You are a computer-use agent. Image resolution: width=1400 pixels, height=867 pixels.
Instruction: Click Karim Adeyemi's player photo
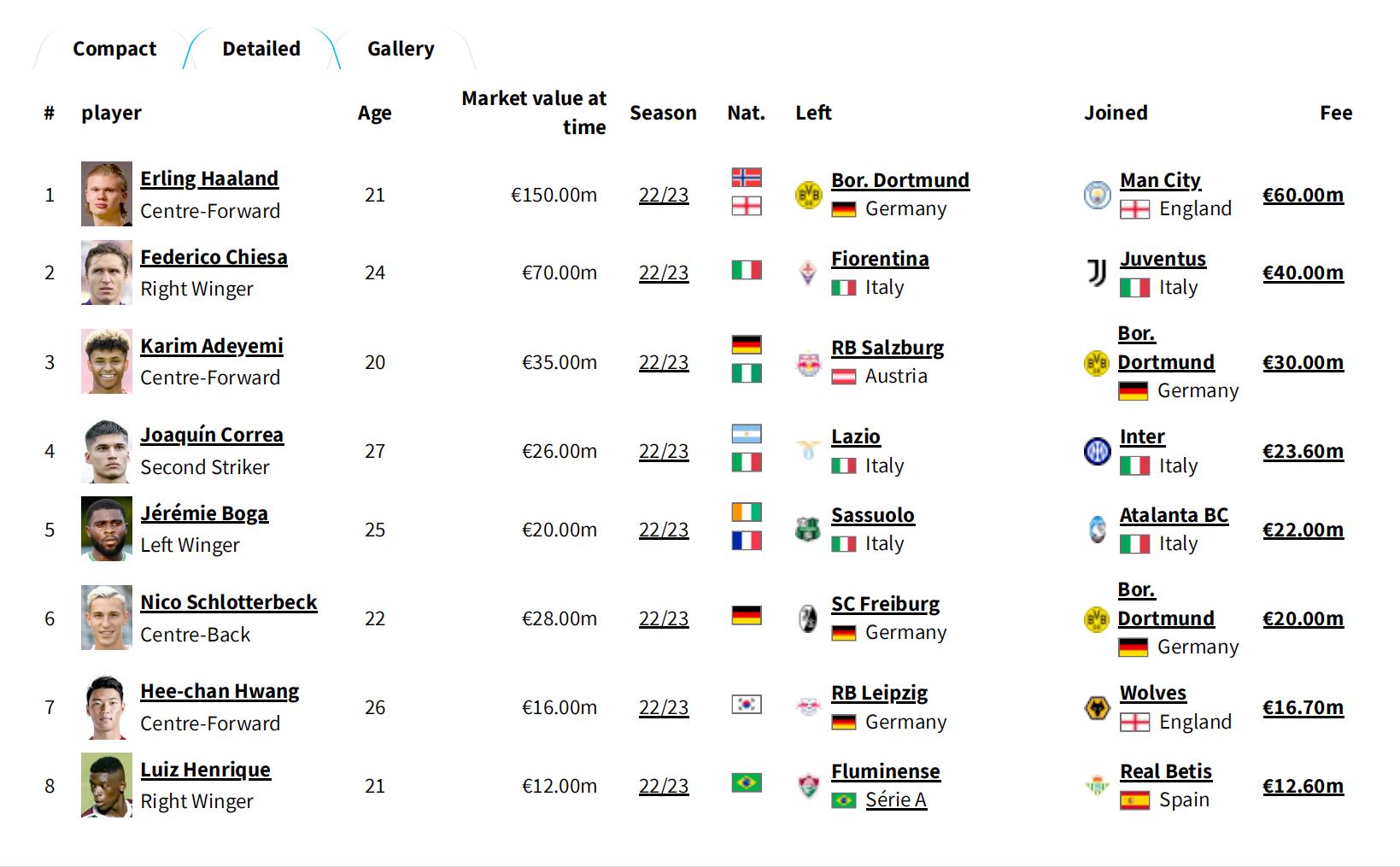(107, 361)
